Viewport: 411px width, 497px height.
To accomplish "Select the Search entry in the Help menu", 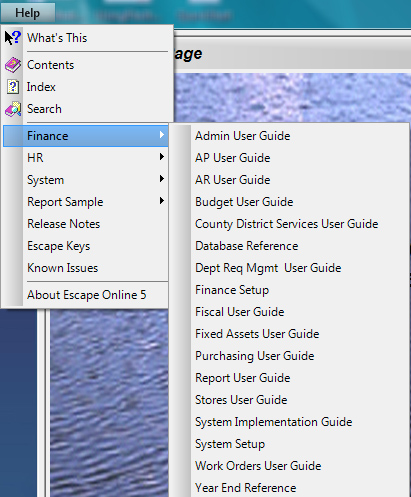I will (87, 109).
